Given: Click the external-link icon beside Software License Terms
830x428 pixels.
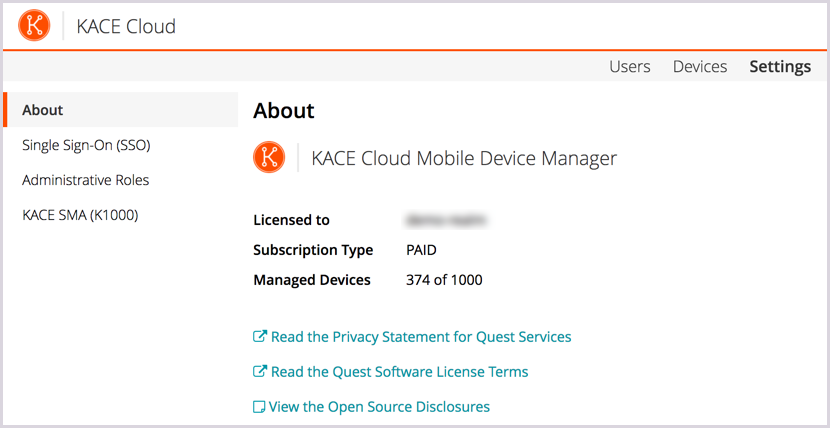Looking at the screenshot, I should click(260, 372).
